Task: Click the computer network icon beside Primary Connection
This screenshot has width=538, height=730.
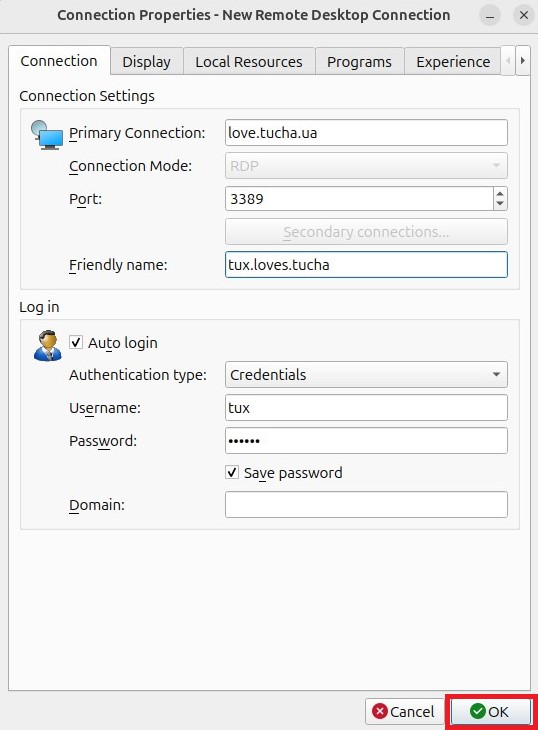Action: [x=47, y=135]
